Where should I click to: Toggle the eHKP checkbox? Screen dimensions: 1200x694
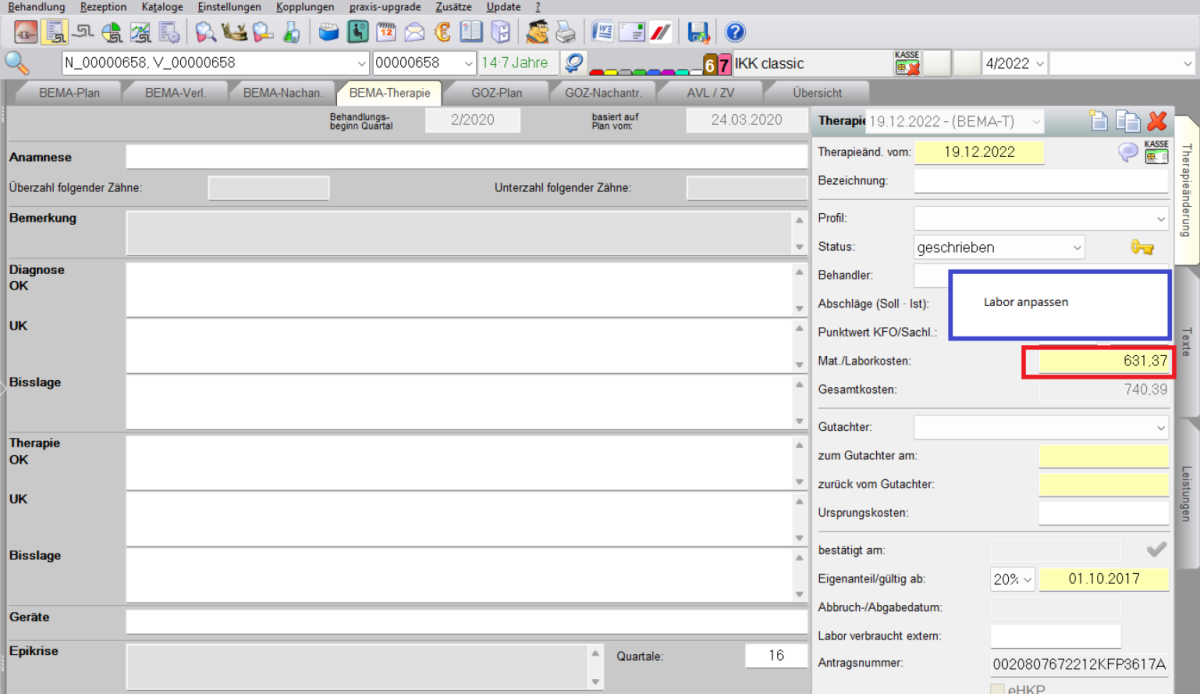(x=997, y=688)
